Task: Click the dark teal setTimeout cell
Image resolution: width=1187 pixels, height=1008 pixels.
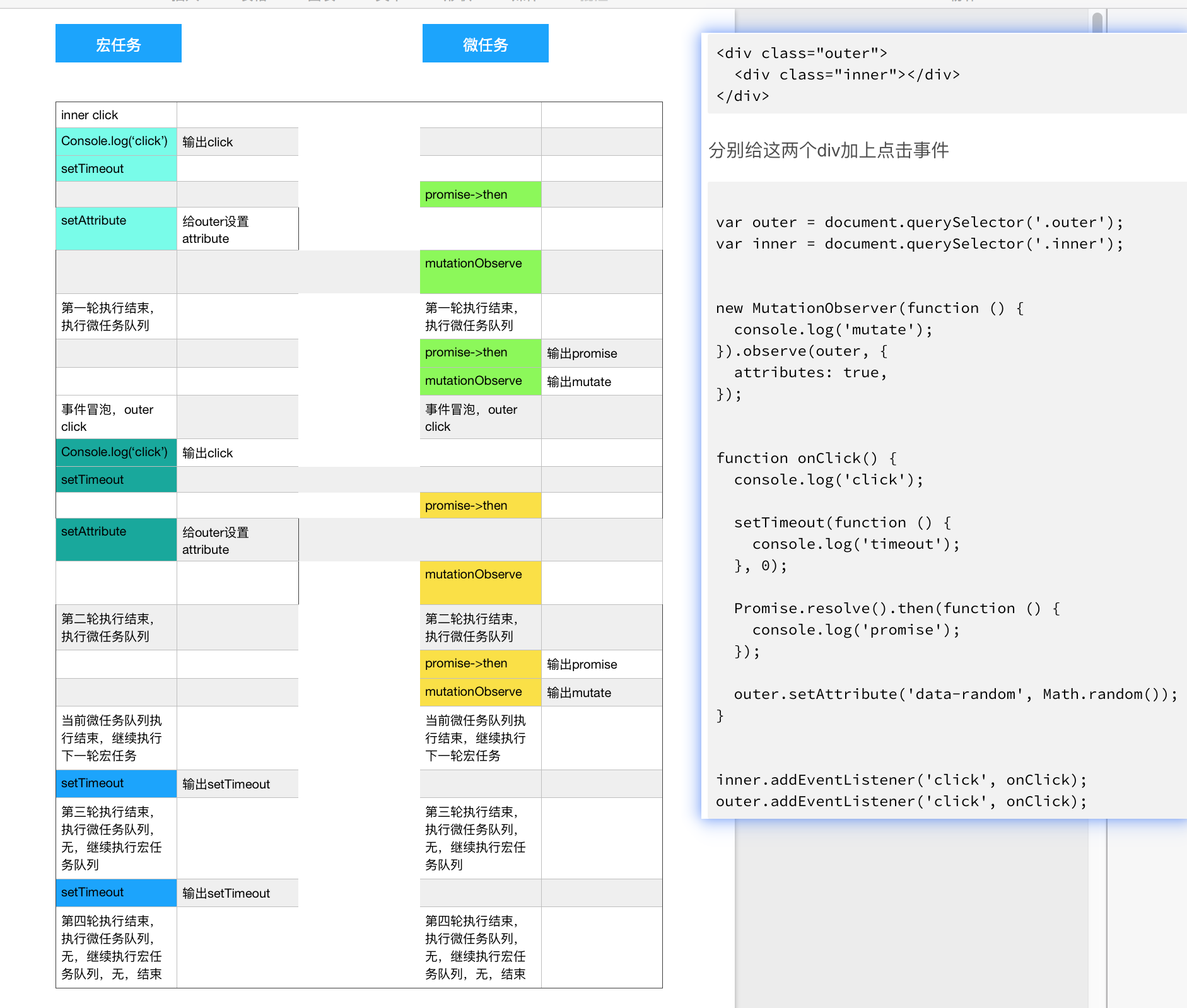Action: pyautogui.click(x=117, y=479)
